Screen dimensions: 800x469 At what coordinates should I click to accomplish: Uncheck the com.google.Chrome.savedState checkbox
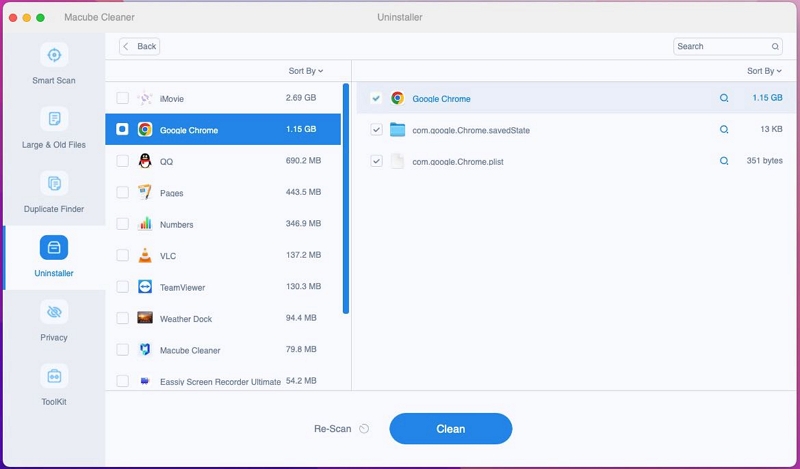(376, 130)
